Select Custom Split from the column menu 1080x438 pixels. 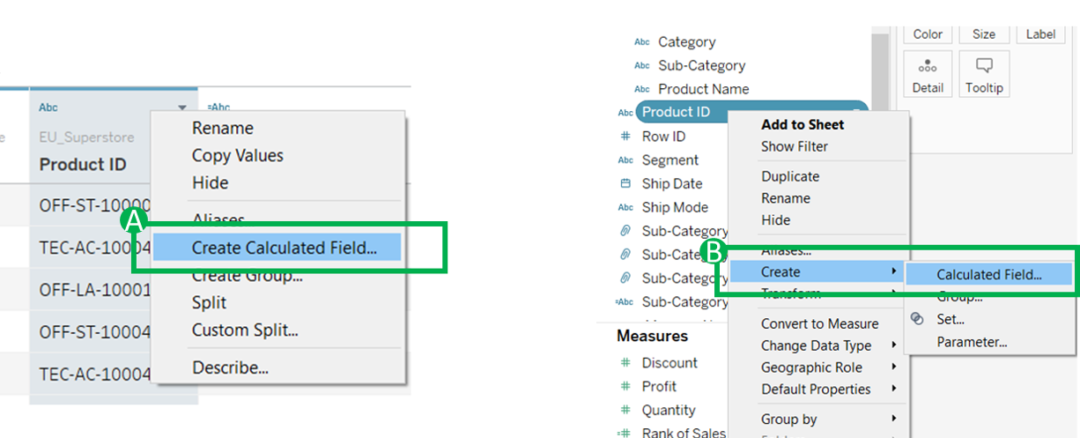[245, 330]
